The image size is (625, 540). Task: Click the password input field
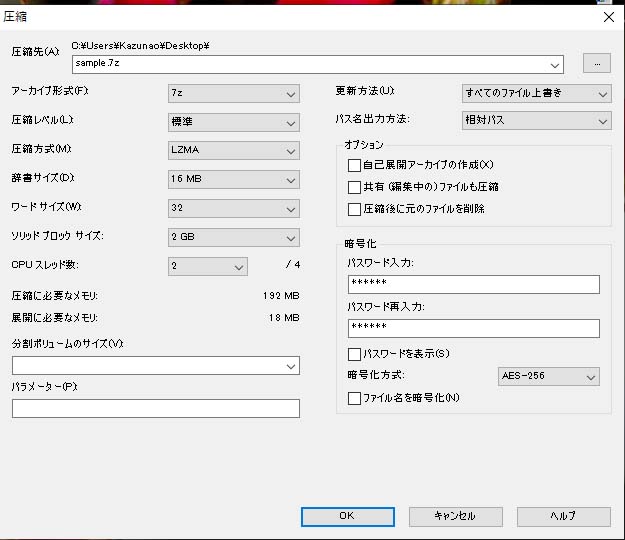pos(473,285)
